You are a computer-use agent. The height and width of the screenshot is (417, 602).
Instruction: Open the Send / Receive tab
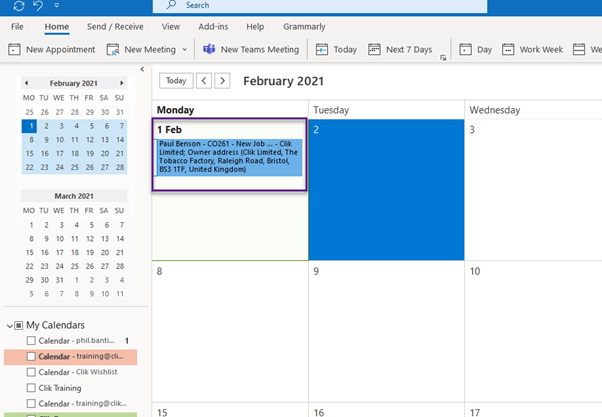click(115, 26)
